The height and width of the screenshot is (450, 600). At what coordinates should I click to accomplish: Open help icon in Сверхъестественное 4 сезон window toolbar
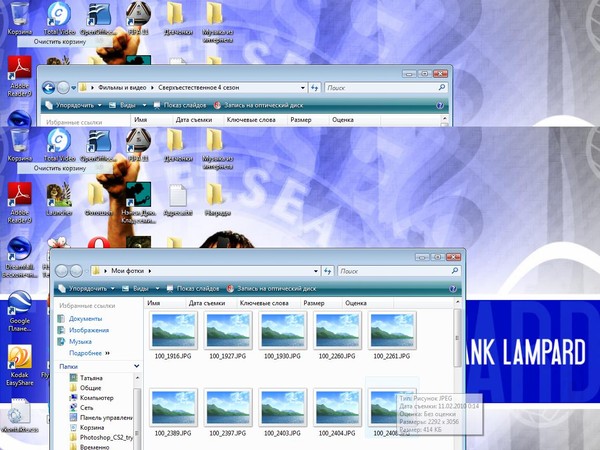440,105
